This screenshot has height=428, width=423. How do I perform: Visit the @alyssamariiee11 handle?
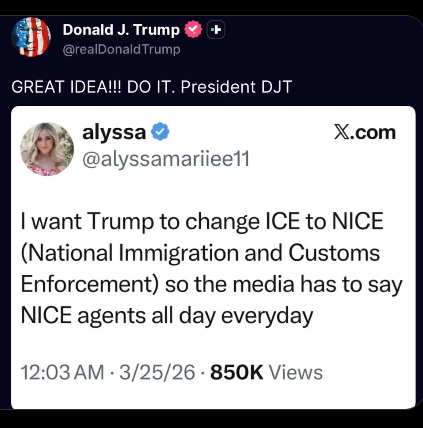pos(166,159)
